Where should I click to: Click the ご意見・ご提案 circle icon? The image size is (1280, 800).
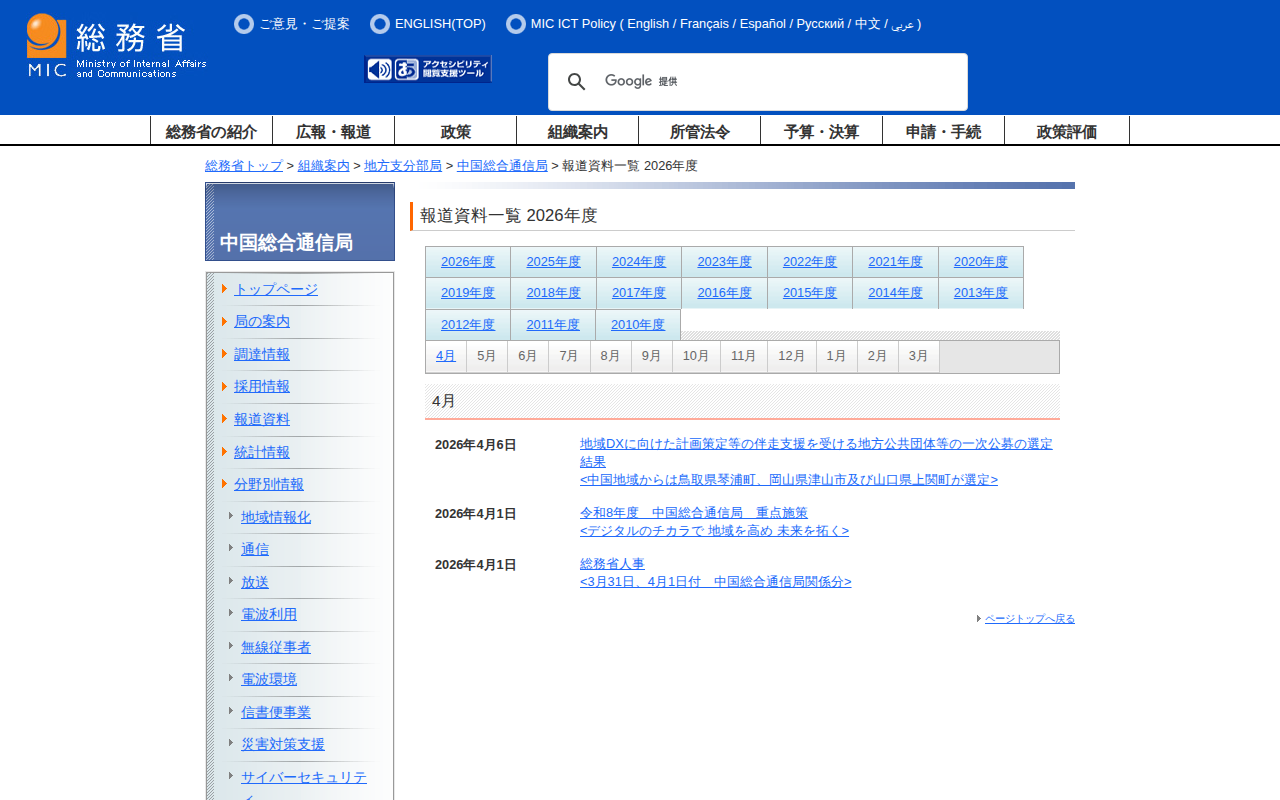click(x=244, y=24)
